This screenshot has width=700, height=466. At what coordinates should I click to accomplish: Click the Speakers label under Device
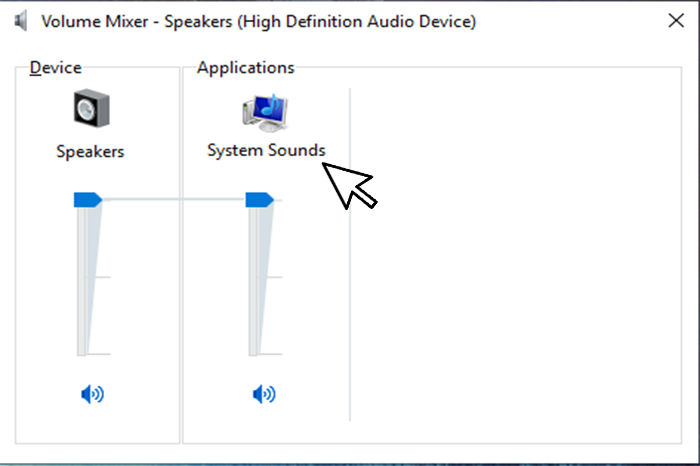coord(90,152)
